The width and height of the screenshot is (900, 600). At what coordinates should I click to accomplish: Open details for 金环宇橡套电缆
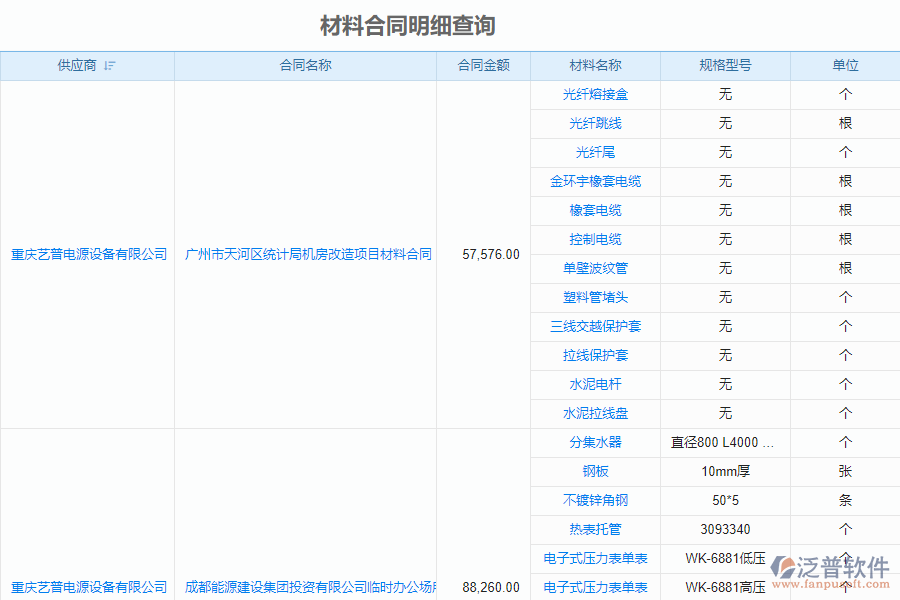pos(597,181)
